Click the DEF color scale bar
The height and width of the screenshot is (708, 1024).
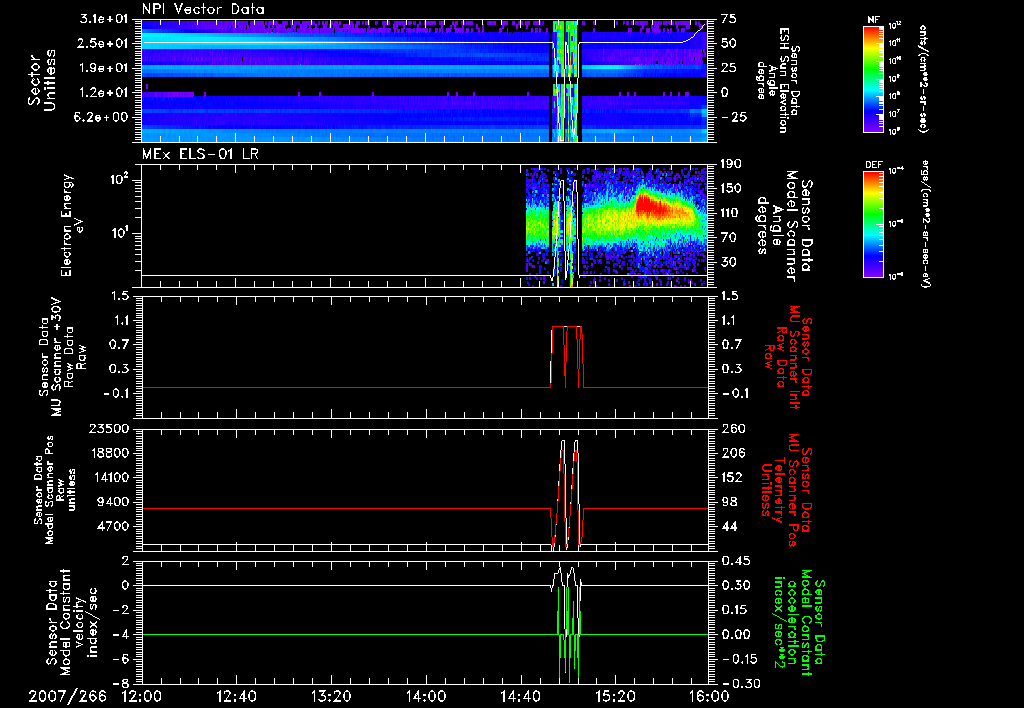(873, 223)
